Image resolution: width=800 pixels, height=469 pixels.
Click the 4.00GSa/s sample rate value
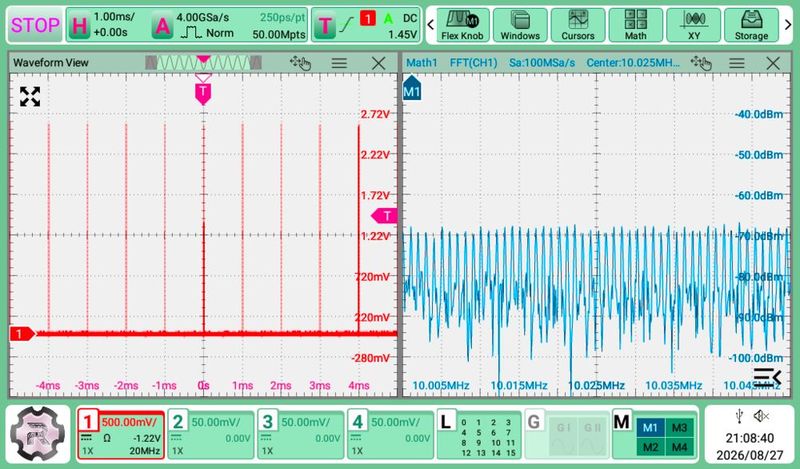pos(203,17)
